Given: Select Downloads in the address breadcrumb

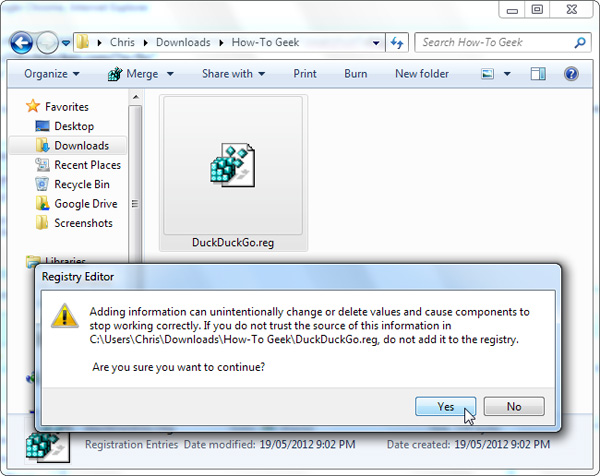Looking at the screenshot, I should (183, 42).
